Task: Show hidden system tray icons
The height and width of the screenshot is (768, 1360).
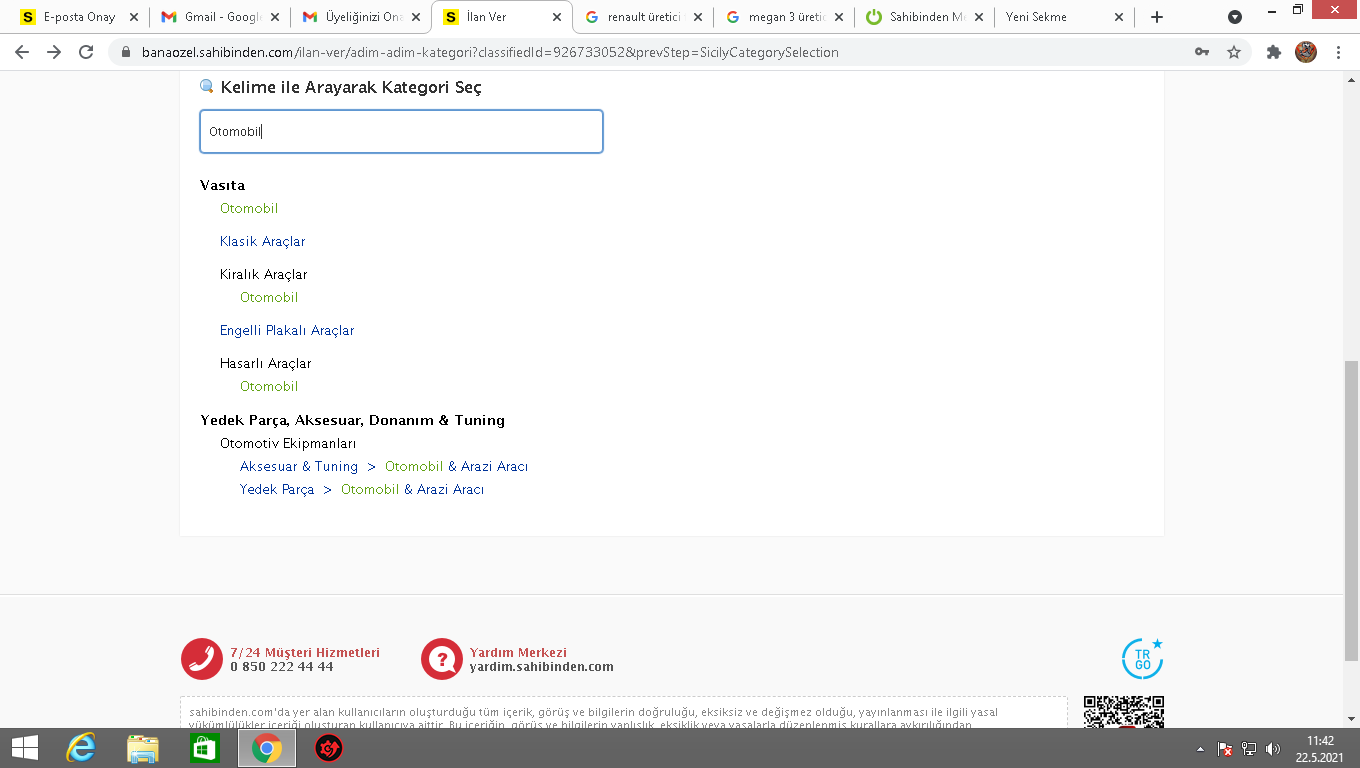Action: point(1201,749)
